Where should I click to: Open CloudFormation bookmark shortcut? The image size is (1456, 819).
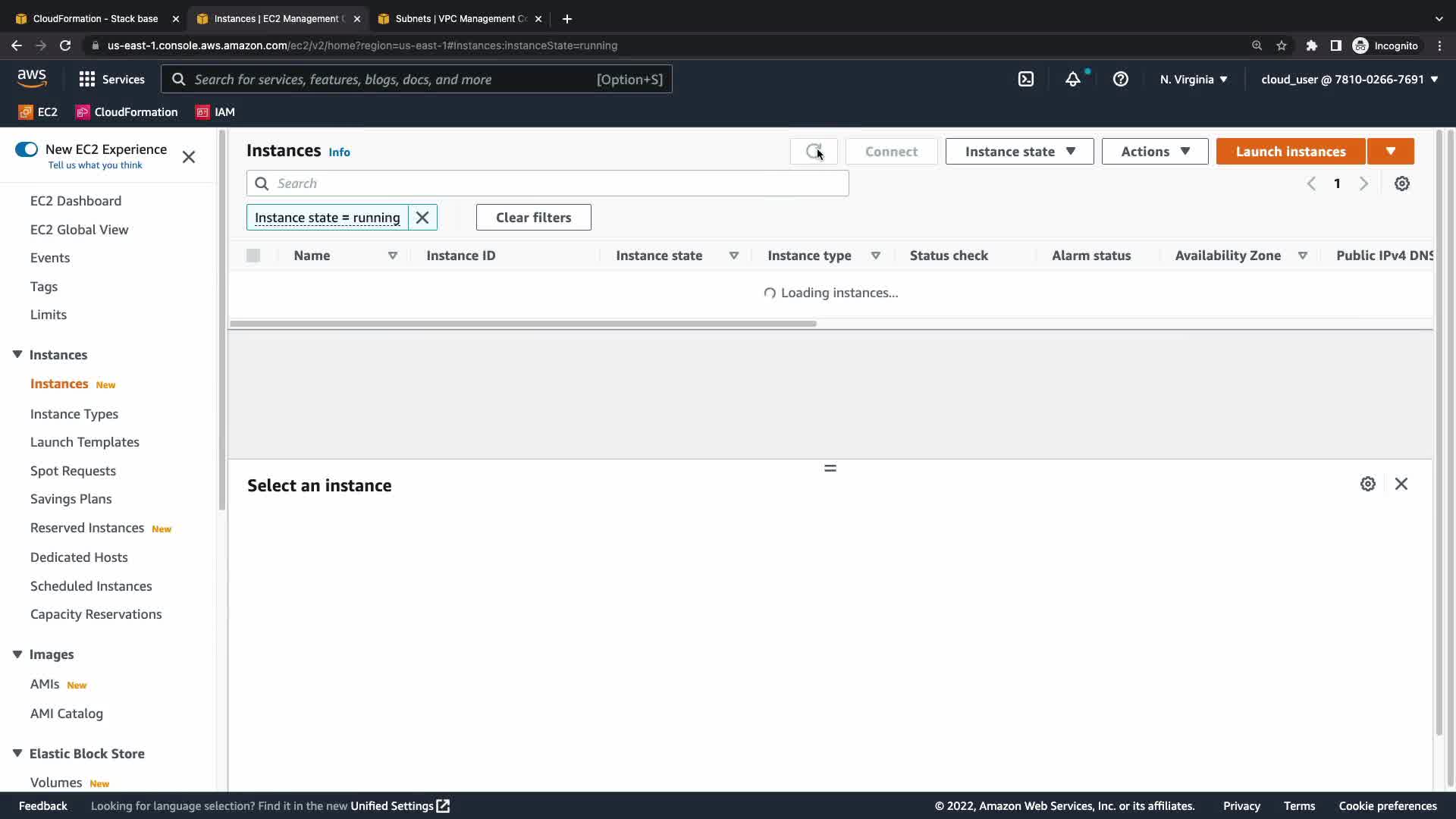[x=127, y=111]
